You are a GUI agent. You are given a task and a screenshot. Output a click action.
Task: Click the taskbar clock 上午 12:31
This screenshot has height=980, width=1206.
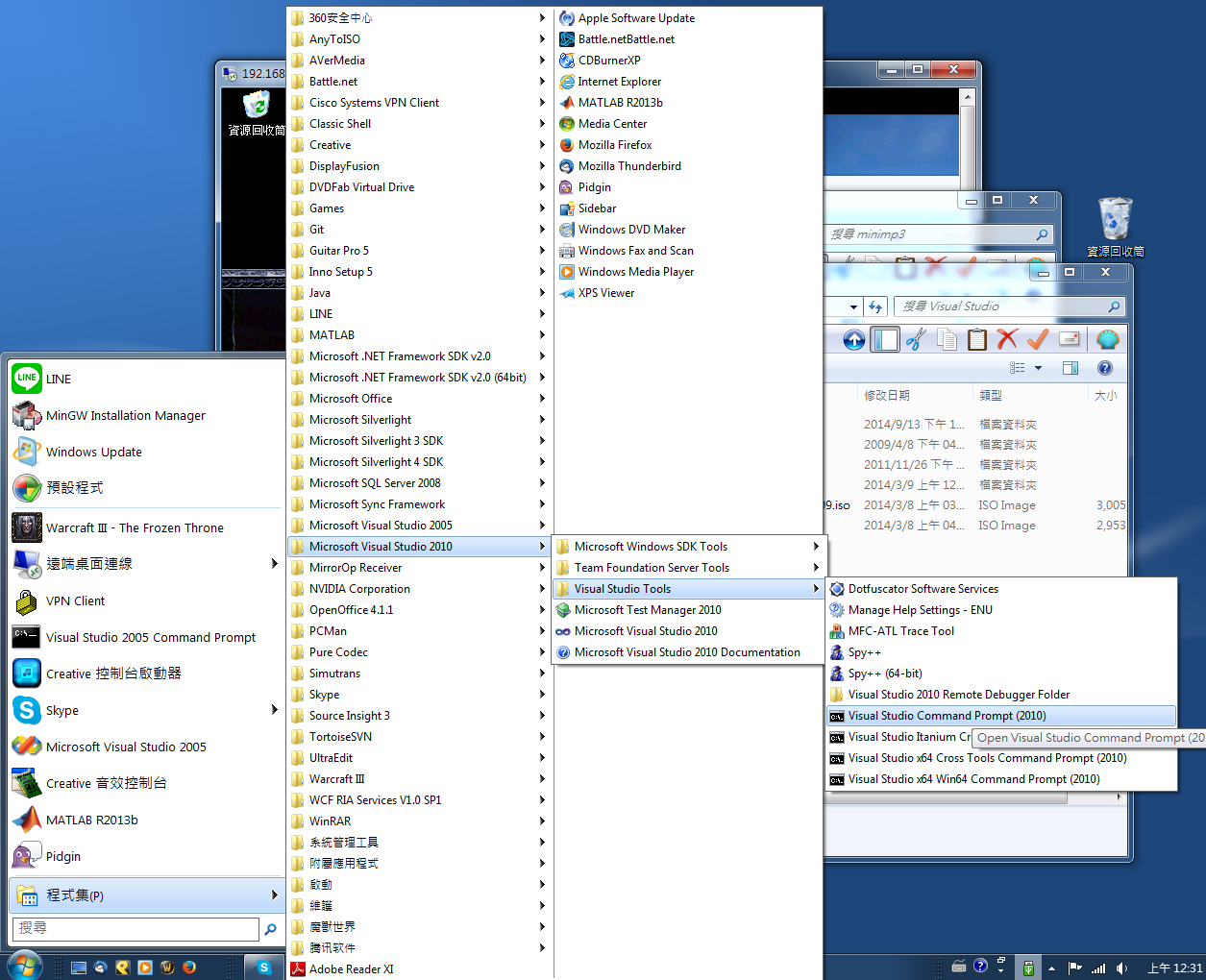point(1174,968)
